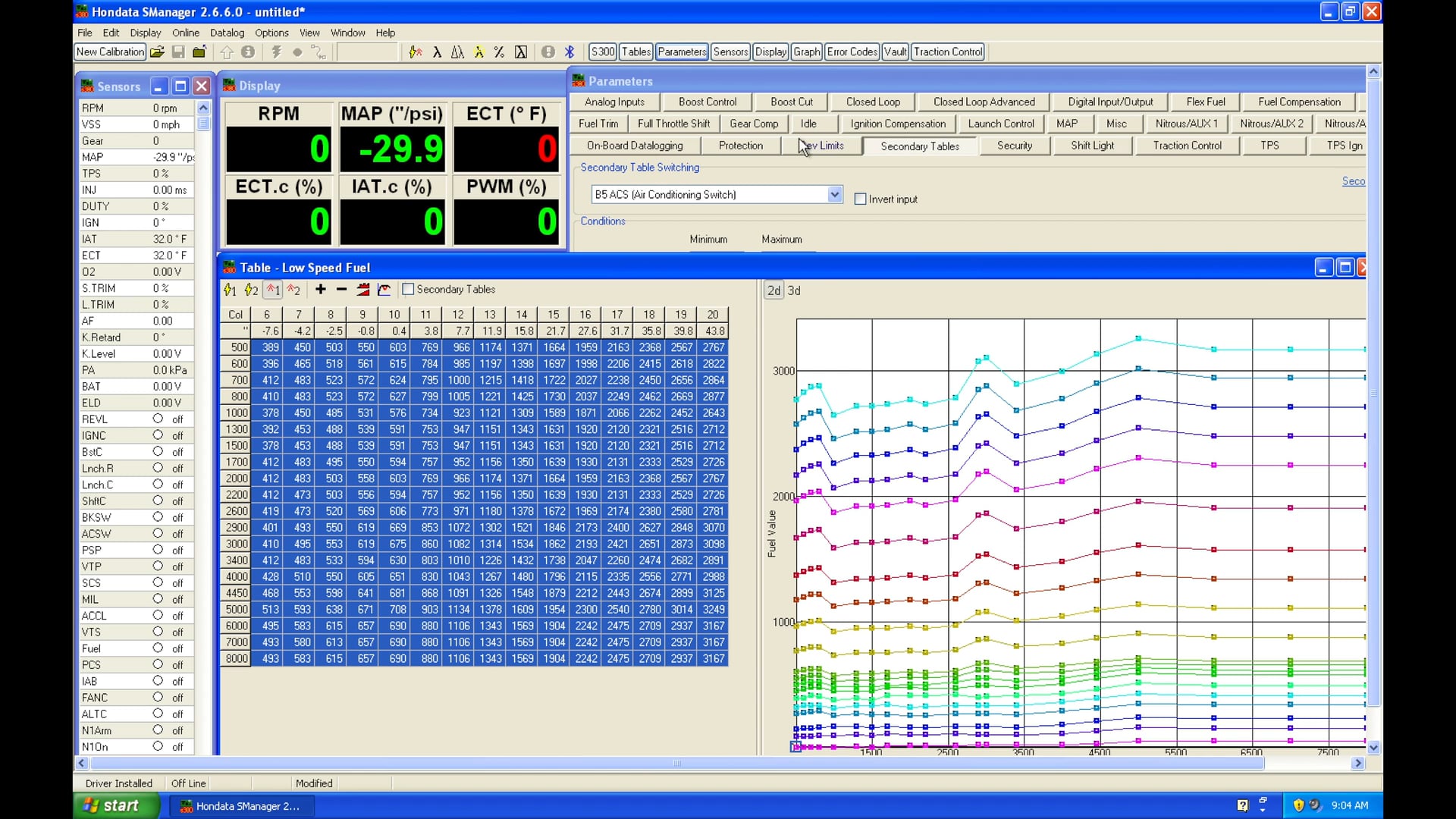This screenshot has width=1456, height=819.
Task: Open a calibration using the folder icon
Action: (157, 52)
